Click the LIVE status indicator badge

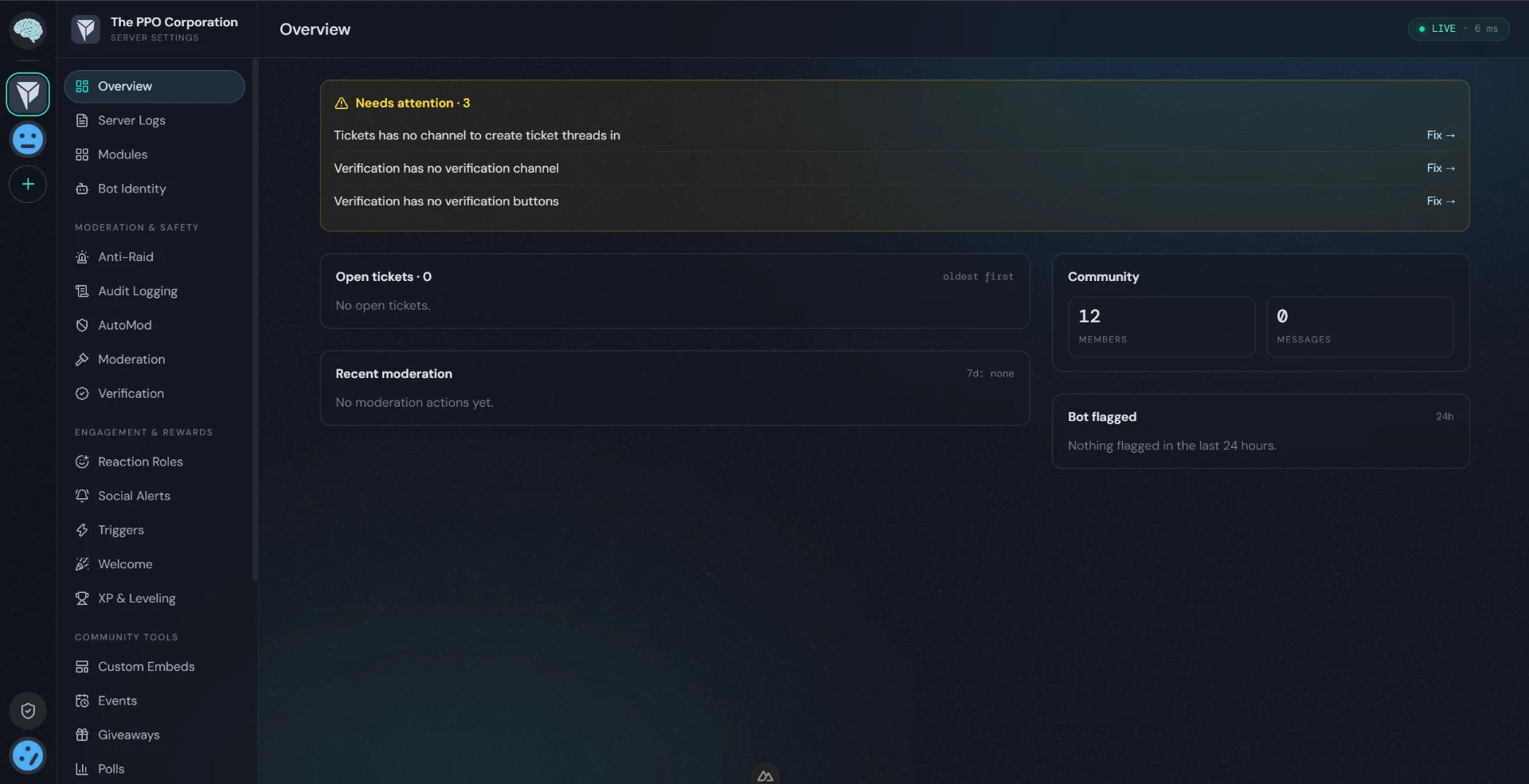(1458, 29)
